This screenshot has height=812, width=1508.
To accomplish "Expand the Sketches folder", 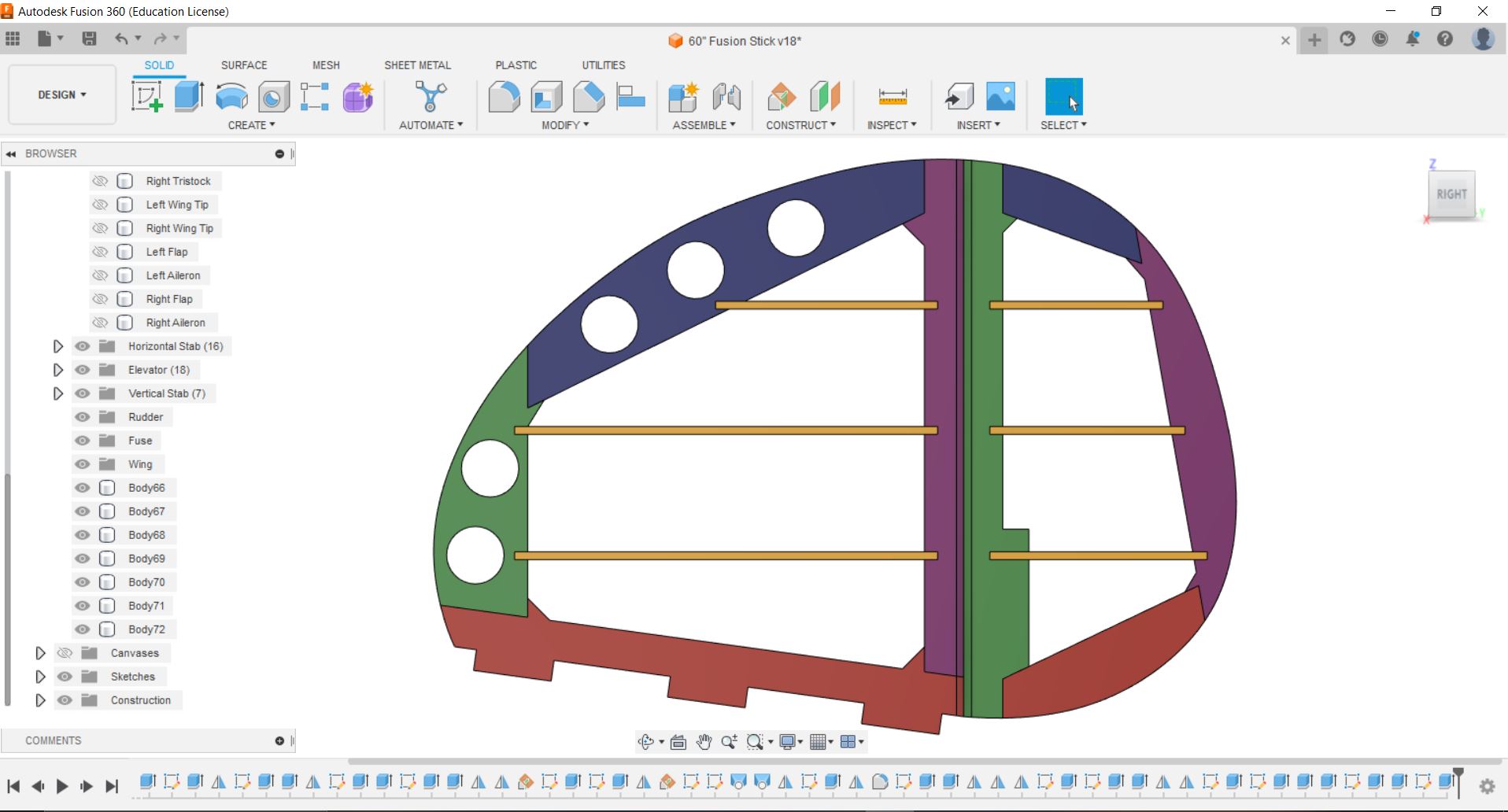I will coord(40,677).
